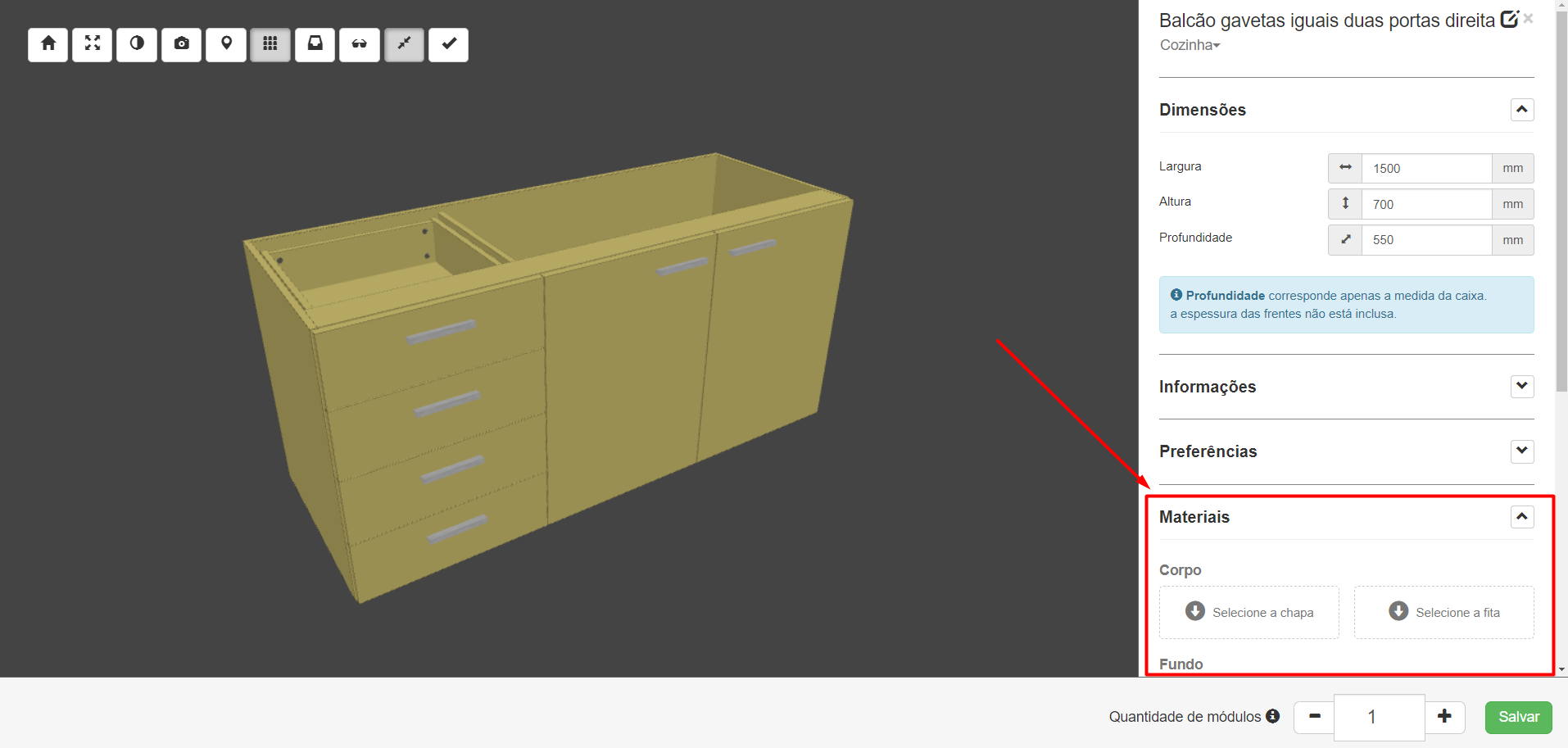Screen dimensions: 1568x748
Task: Click the Quantidade de módulos info icon
Action: pyautogui.click(x=1272, y=716)
